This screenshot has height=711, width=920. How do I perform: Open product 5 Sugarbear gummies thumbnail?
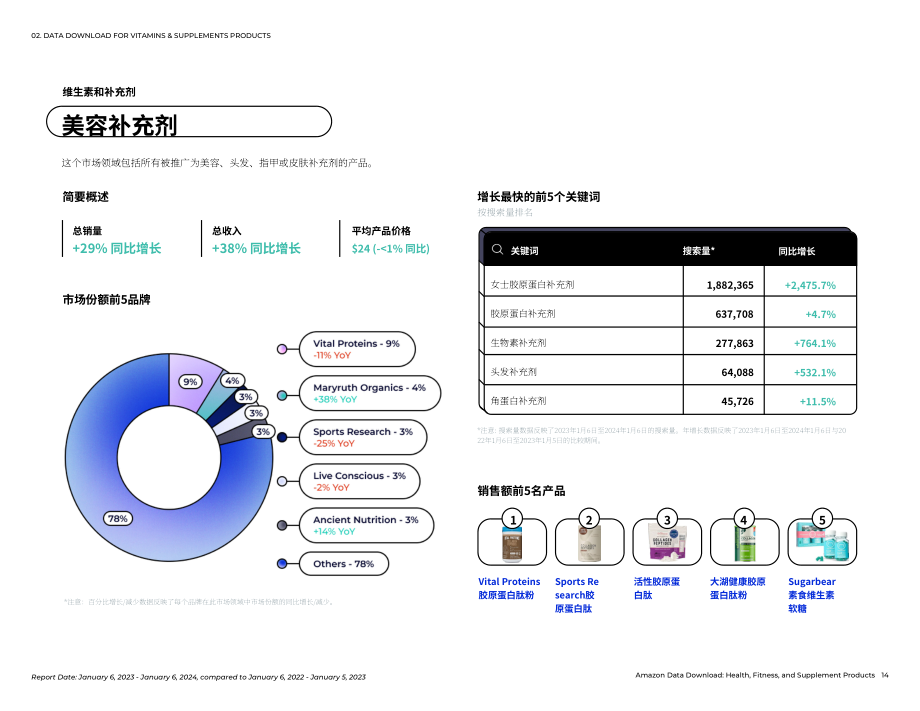click(822, 541)
